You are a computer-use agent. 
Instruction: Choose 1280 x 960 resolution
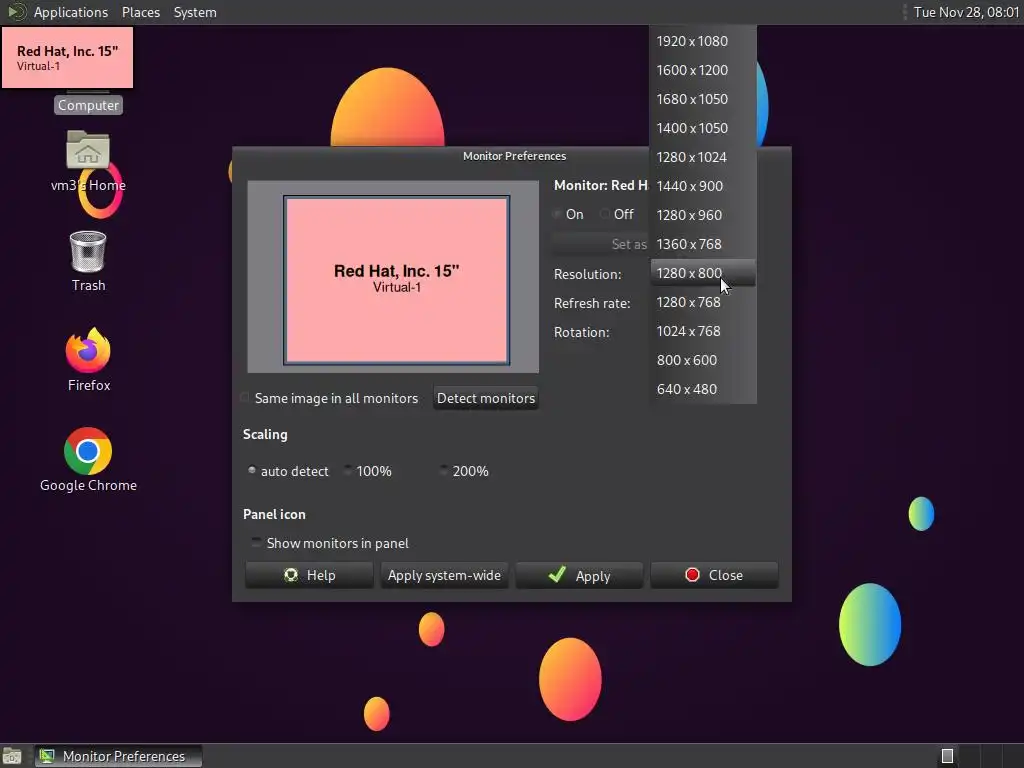point(703,215)
